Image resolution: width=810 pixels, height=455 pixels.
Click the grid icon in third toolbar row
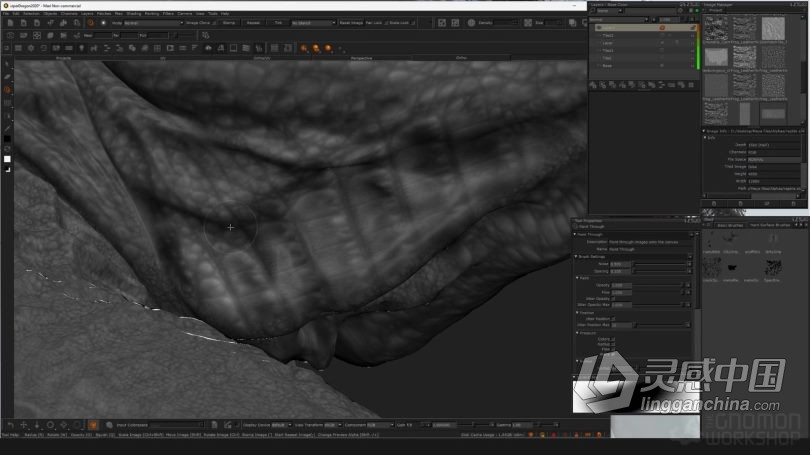[x=158, y=48]
